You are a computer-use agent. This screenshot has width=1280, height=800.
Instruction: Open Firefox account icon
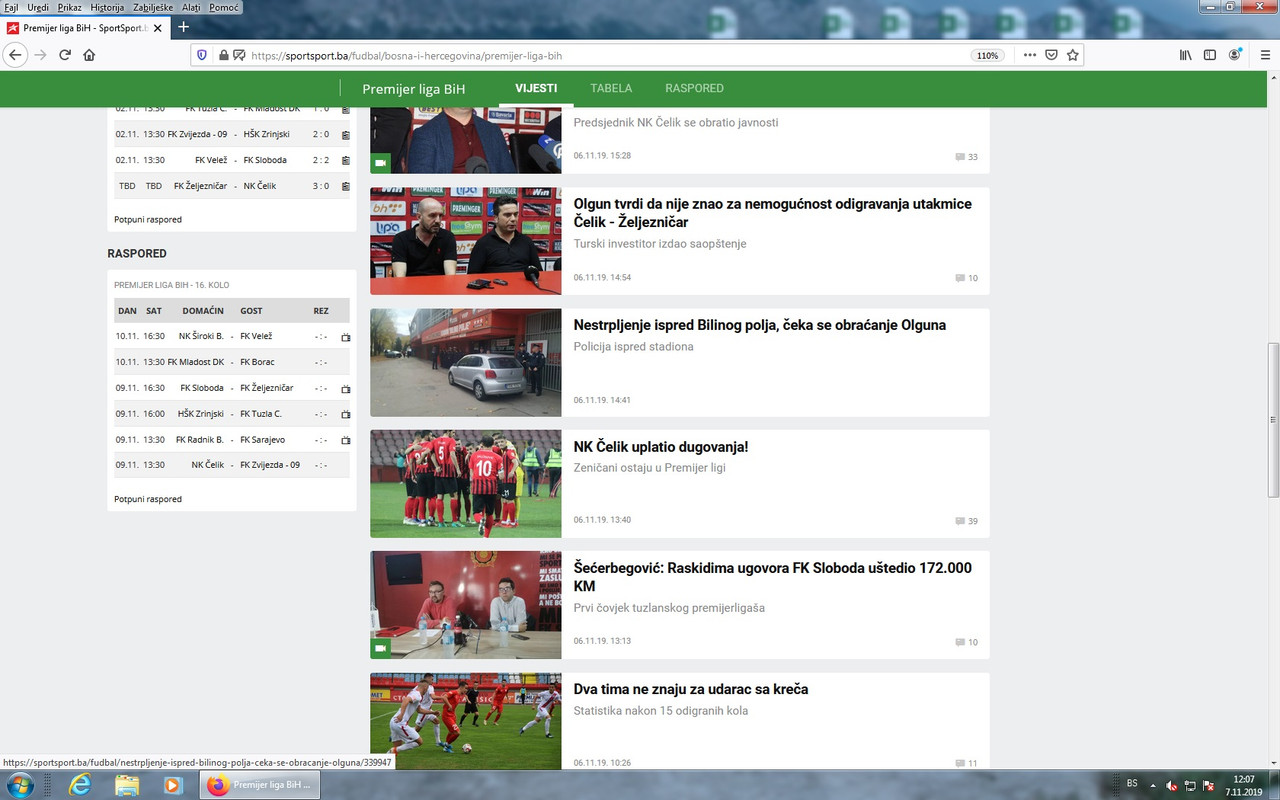click(1235, 55)
